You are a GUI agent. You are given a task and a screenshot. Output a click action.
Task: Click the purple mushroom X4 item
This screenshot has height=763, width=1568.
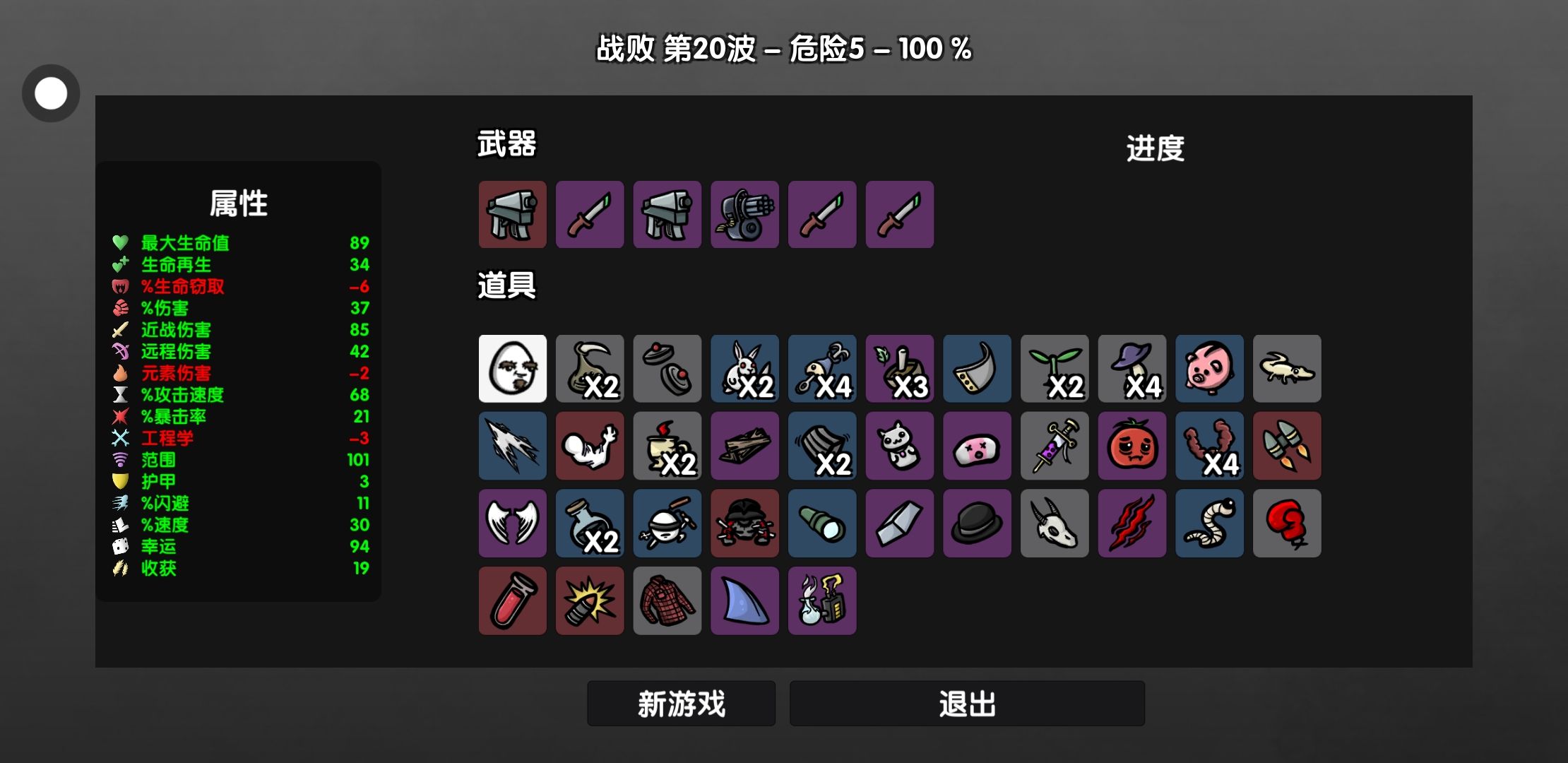click(1132, 369)
